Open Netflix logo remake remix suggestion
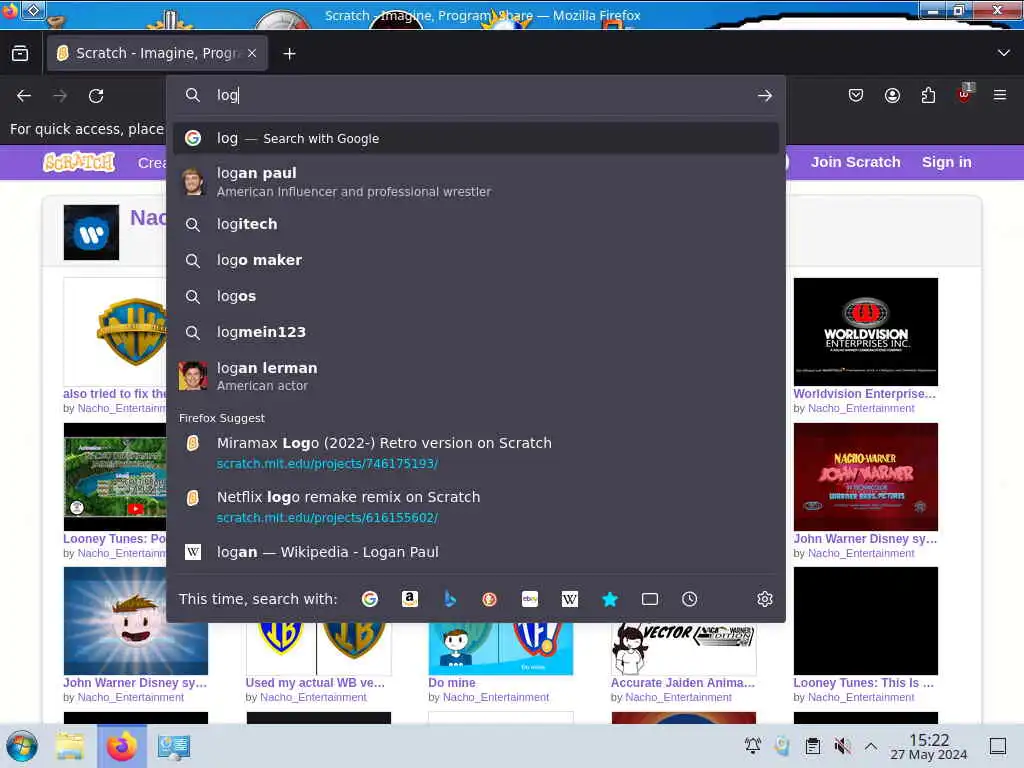The width and height of the screenshot is (1024, 768). point(475,507)
